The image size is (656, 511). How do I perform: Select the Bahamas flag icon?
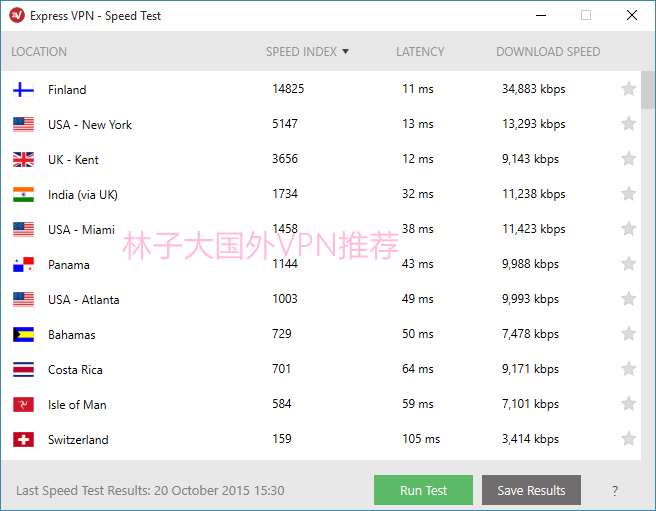click(x=23, y=334)
